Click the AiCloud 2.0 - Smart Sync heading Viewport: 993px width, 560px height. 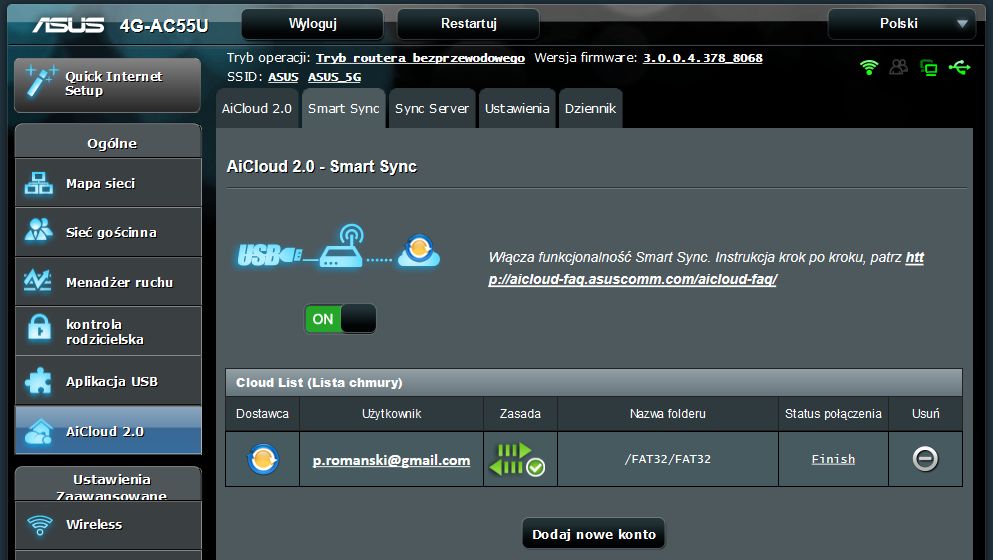click(x=322, y=167)
